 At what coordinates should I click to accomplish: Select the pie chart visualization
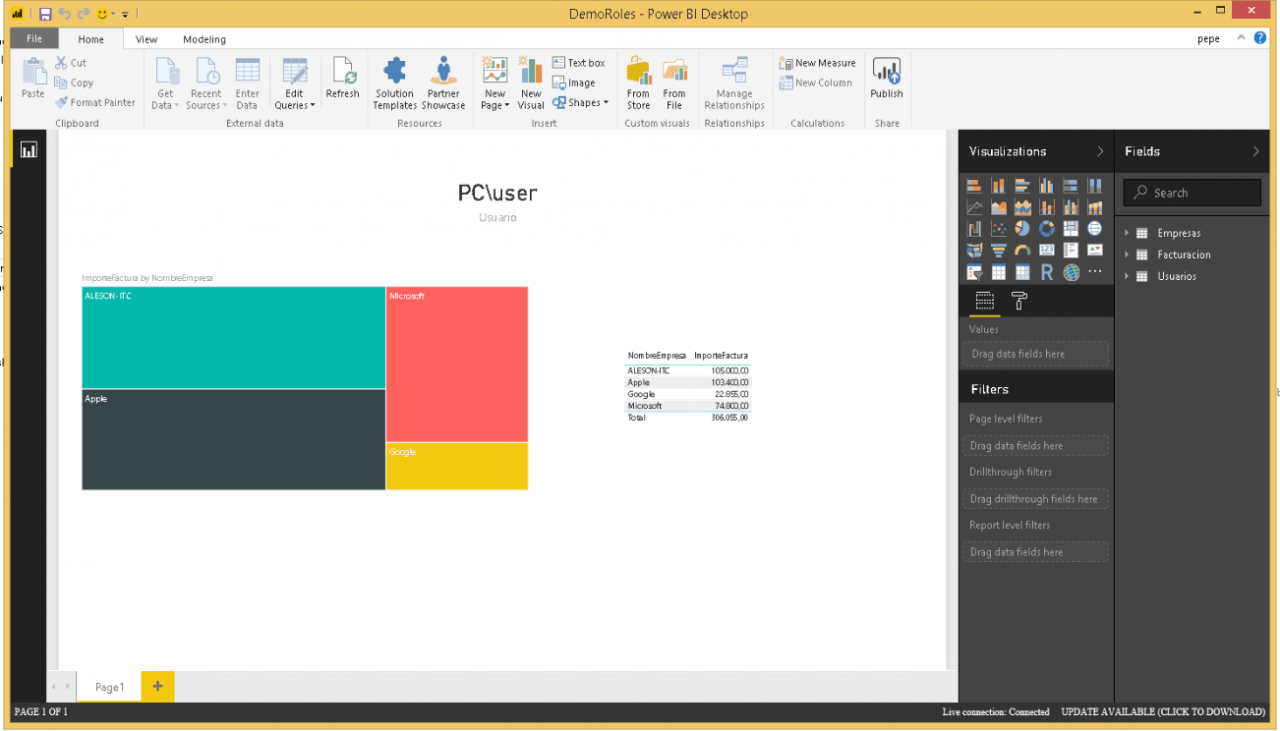(x=1022, y=228)
